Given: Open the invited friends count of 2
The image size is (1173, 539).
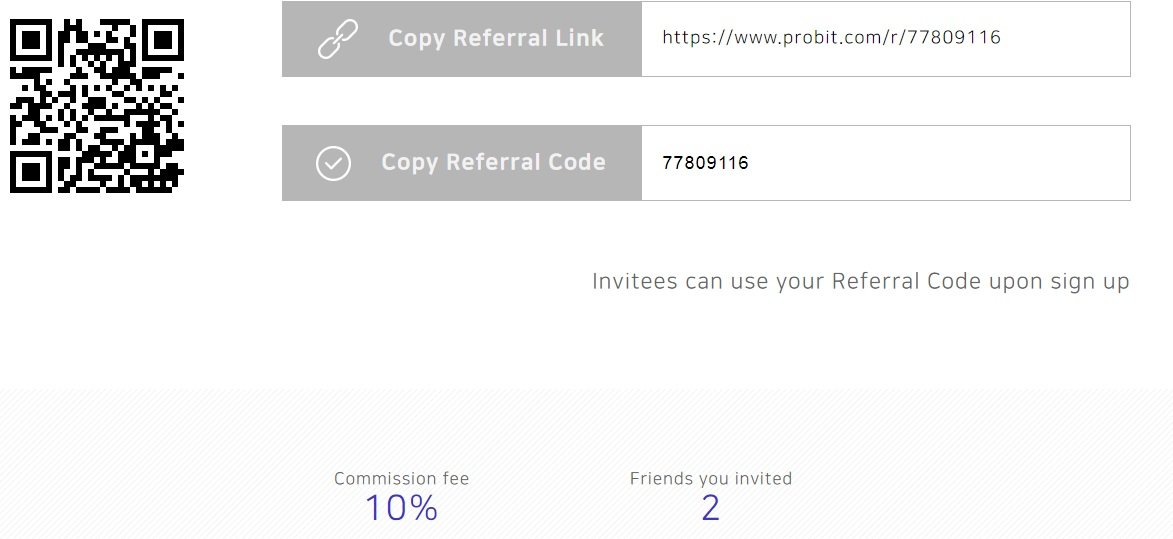Looking at the screenshot, I should tap(711, 508).
